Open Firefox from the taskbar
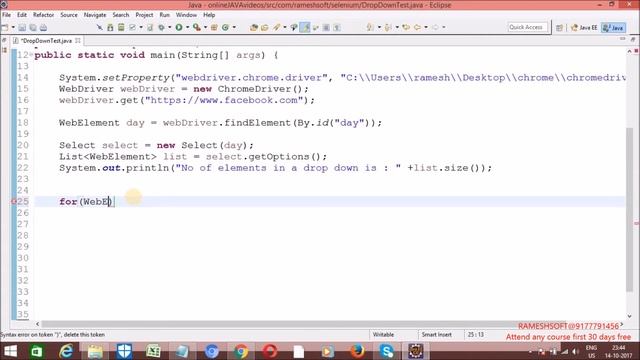Screen dimensions: 640x360 point(357,351)
